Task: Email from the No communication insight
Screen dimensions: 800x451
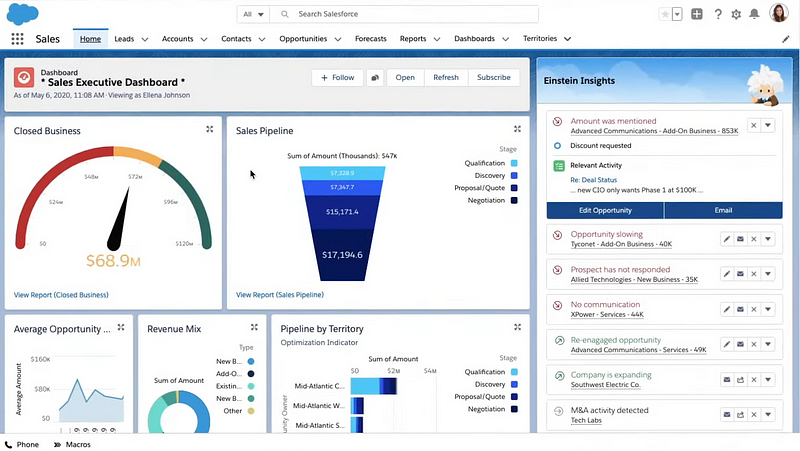Action: 740,309
